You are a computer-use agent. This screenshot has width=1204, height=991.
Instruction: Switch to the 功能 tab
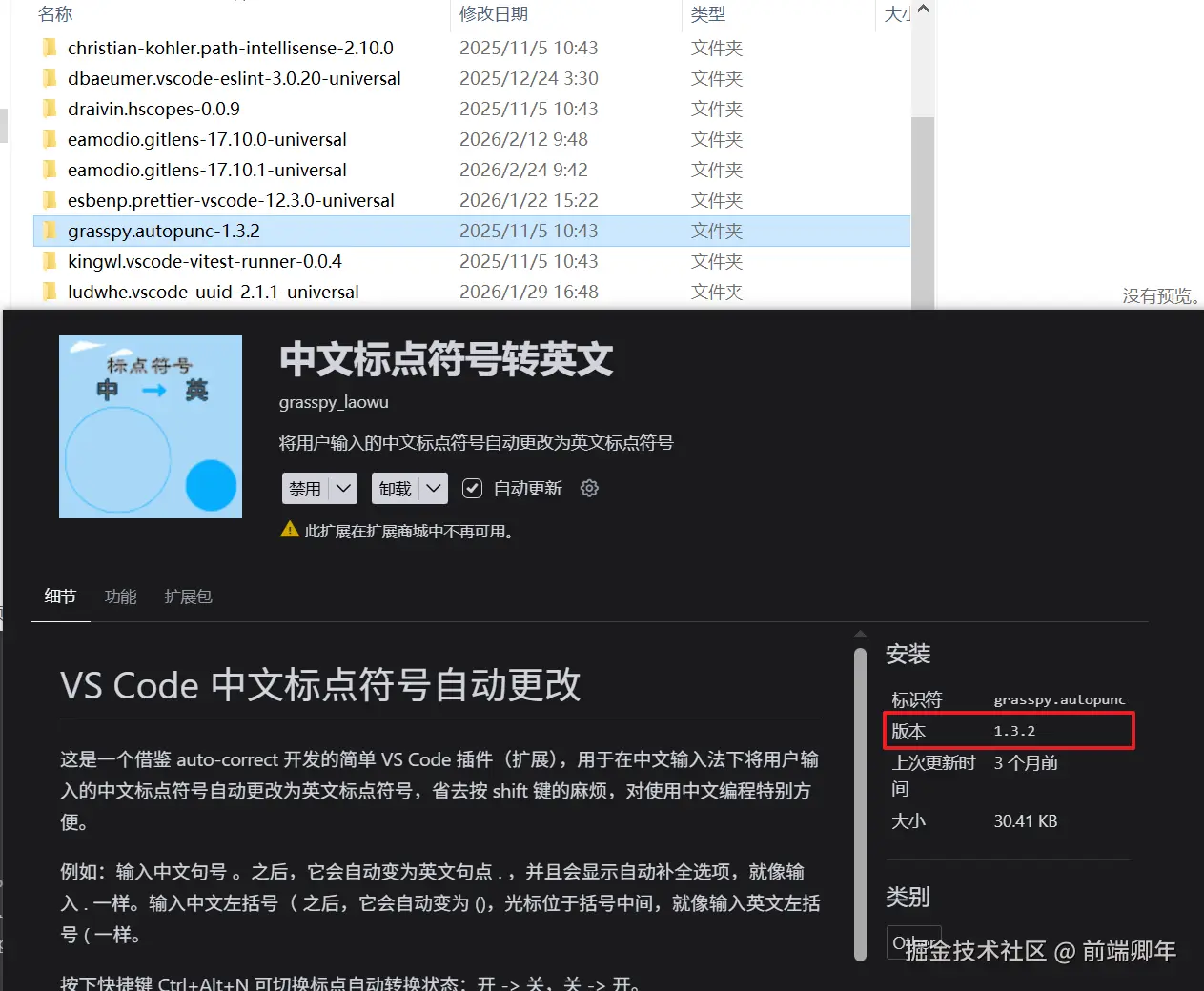pos(121,597)
